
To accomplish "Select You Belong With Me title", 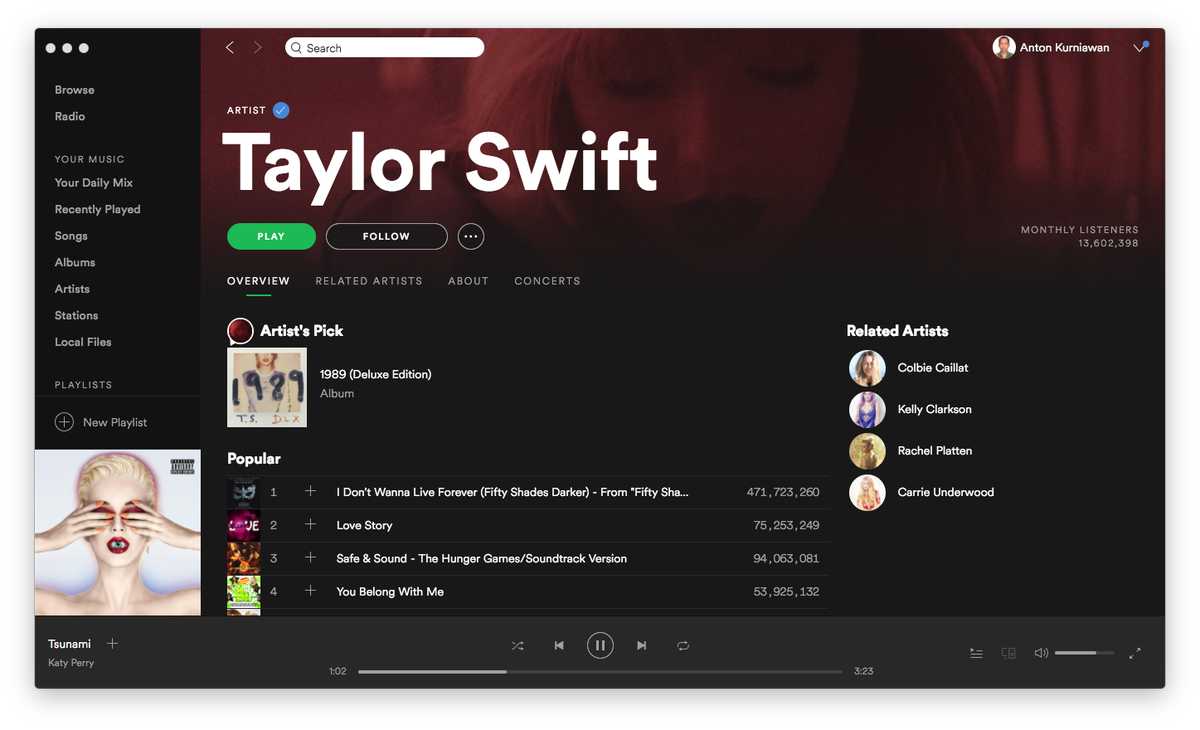I will click(x=390, y=591).
